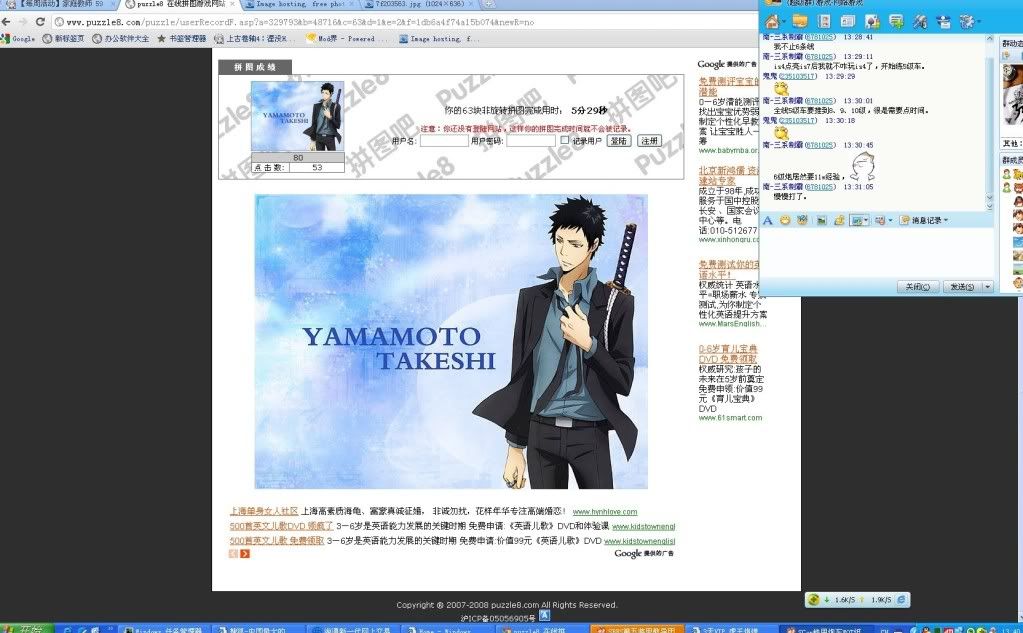This screenshot has width=1023, height=633.
Task: Click the 用户密码 input field
Action: tap(530, 140)
